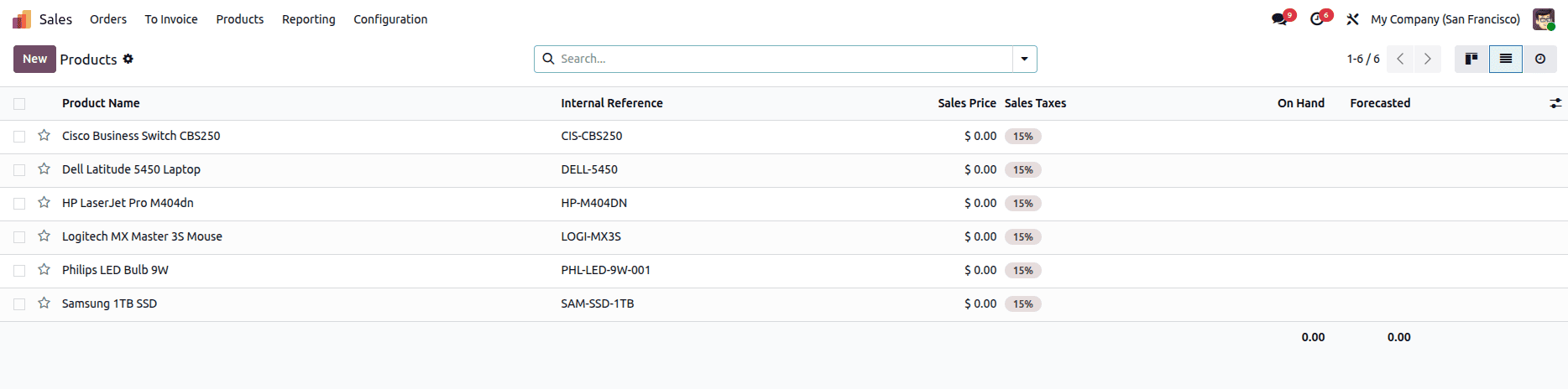
Task: Open the Reporting menu
Action: click(x=309, y=19)
